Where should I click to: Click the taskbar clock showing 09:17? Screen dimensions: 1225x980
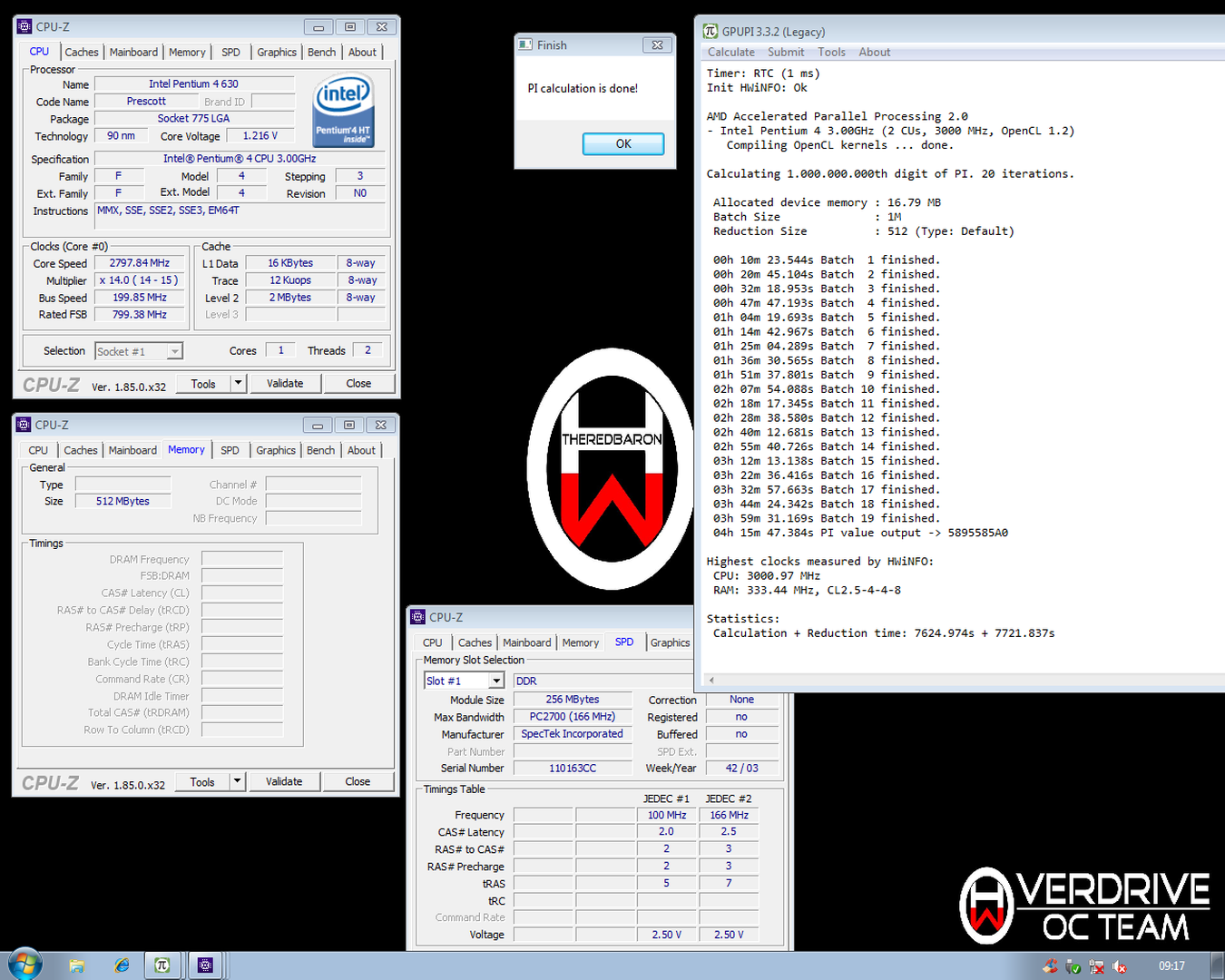1171,965
